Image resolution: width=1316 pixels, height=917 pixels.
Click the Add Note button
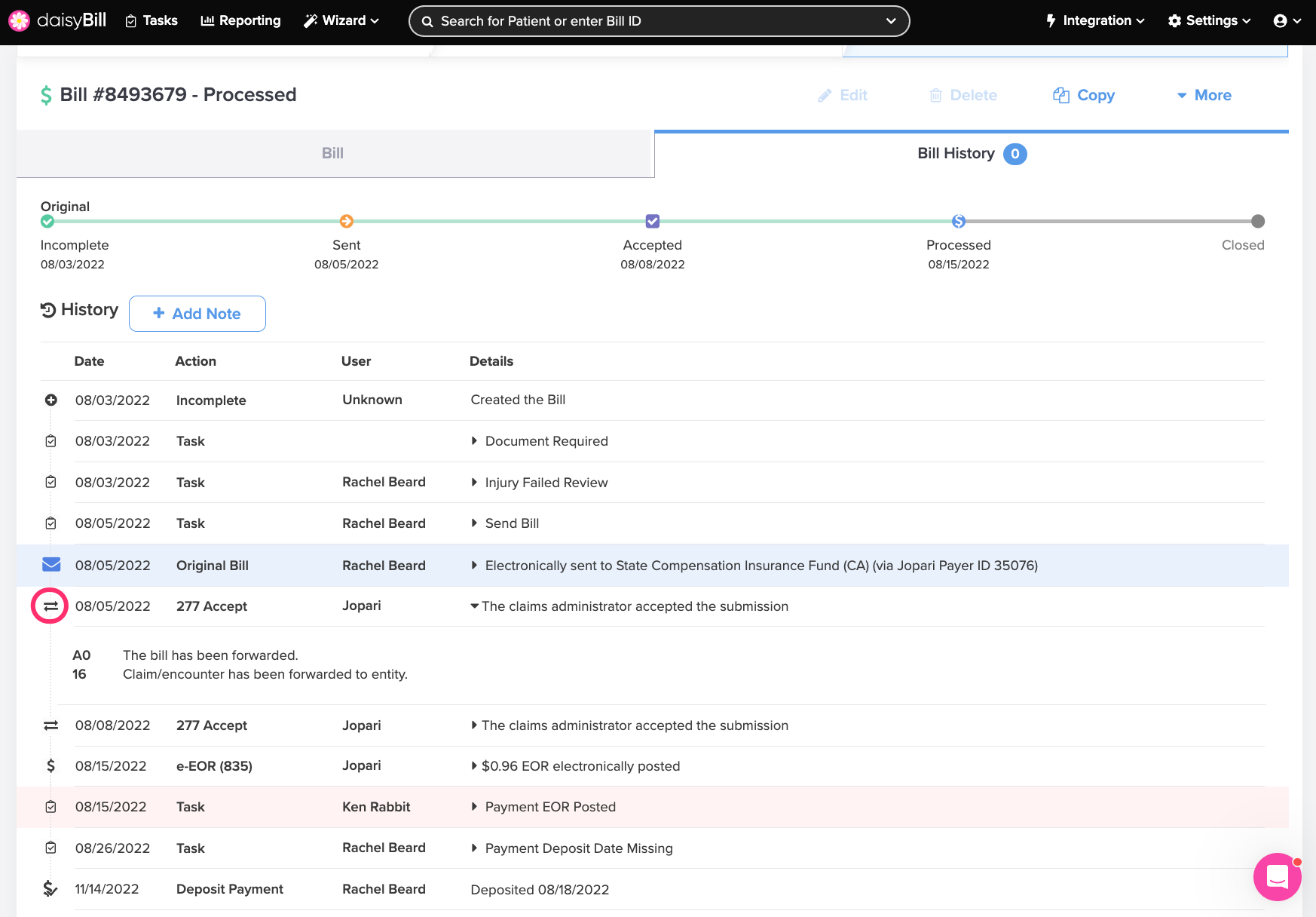197,314
